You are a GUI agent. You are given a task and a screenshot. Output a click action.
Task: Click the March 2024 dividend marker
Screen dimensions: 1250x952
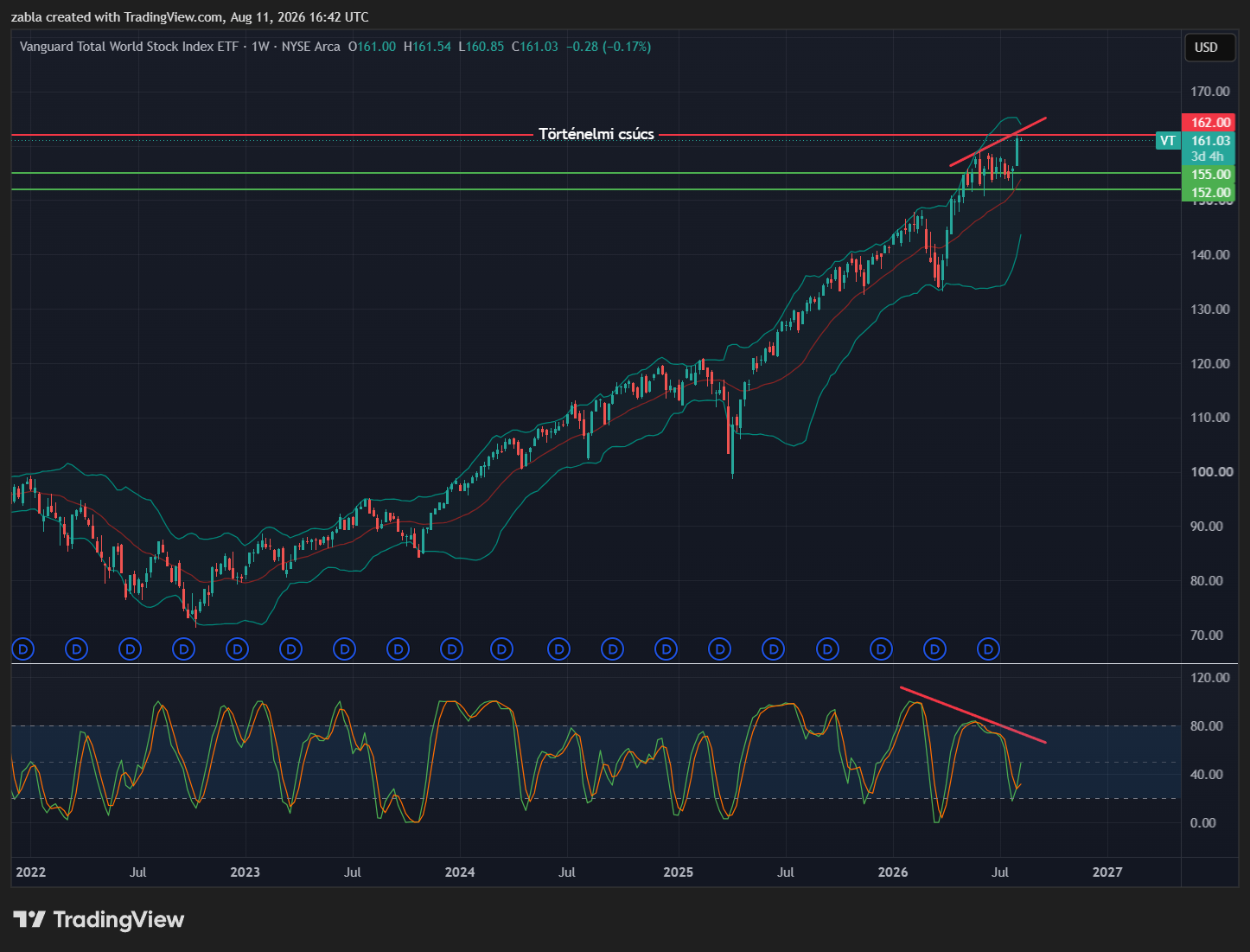501,649
